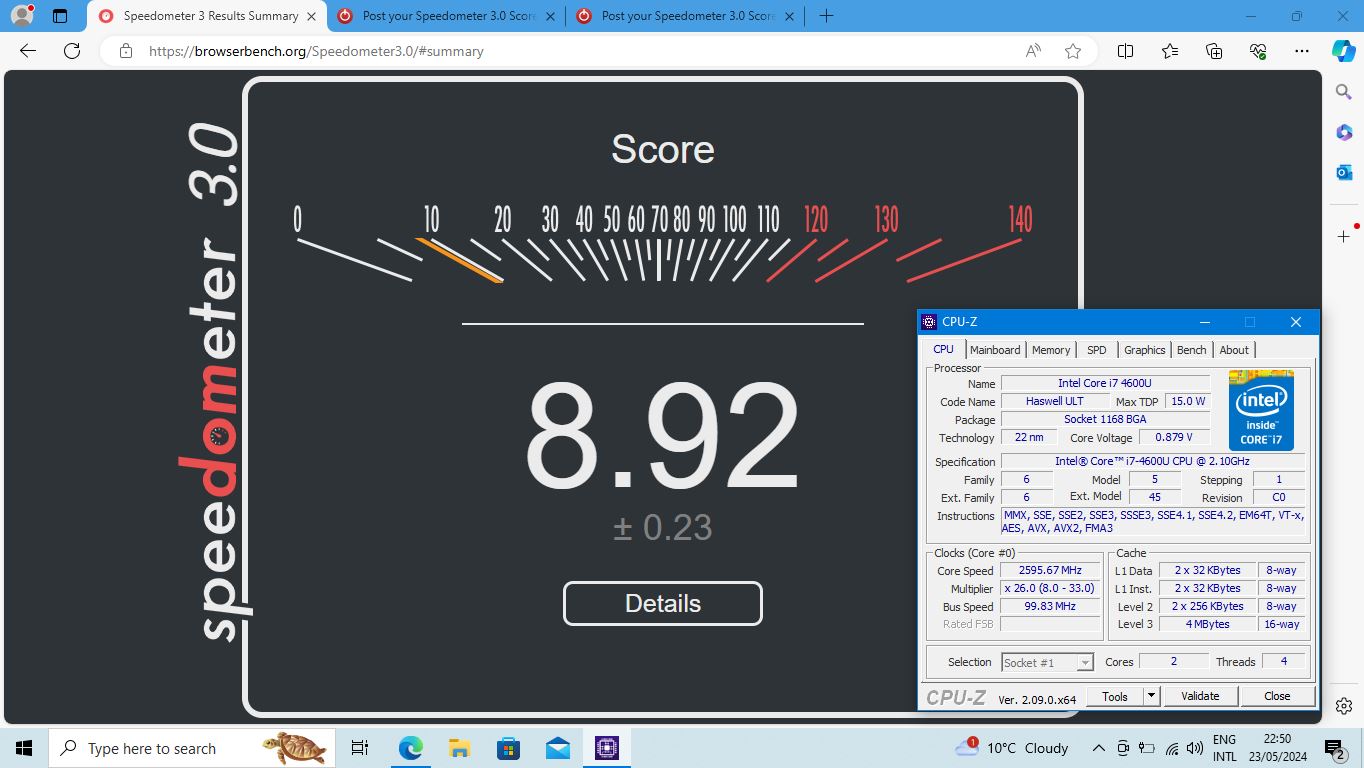Click Intel Core i7 logo in CPU-Z
The image size is (1364, 768).
[1261, 410]
